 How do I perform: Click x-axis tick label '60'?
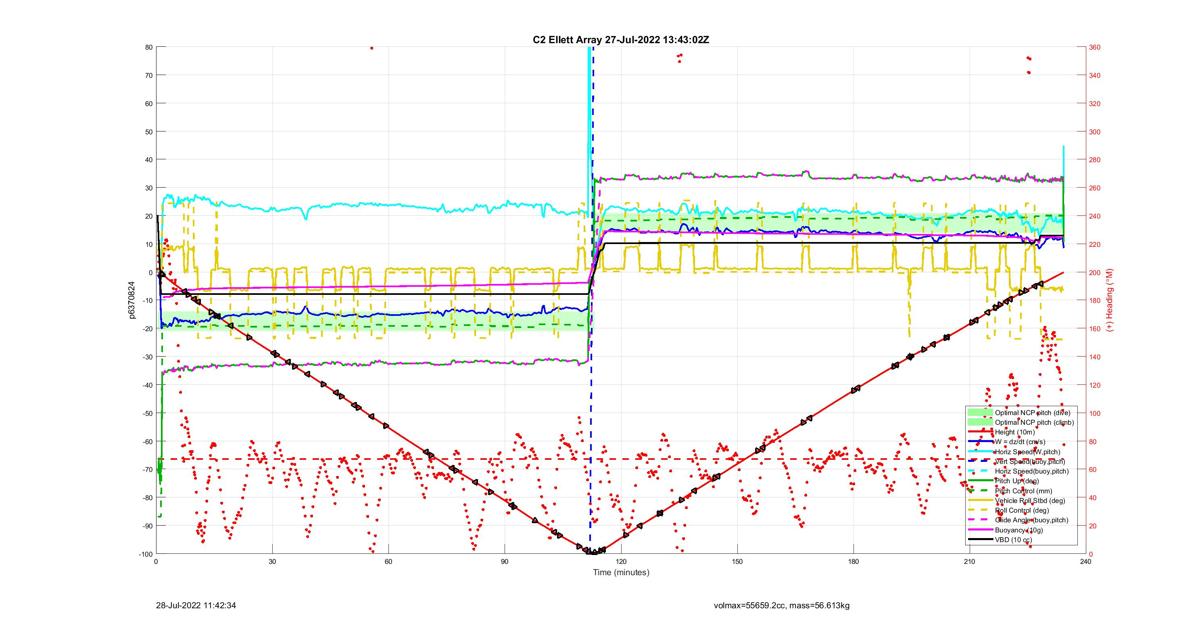(x=389, y=562)
